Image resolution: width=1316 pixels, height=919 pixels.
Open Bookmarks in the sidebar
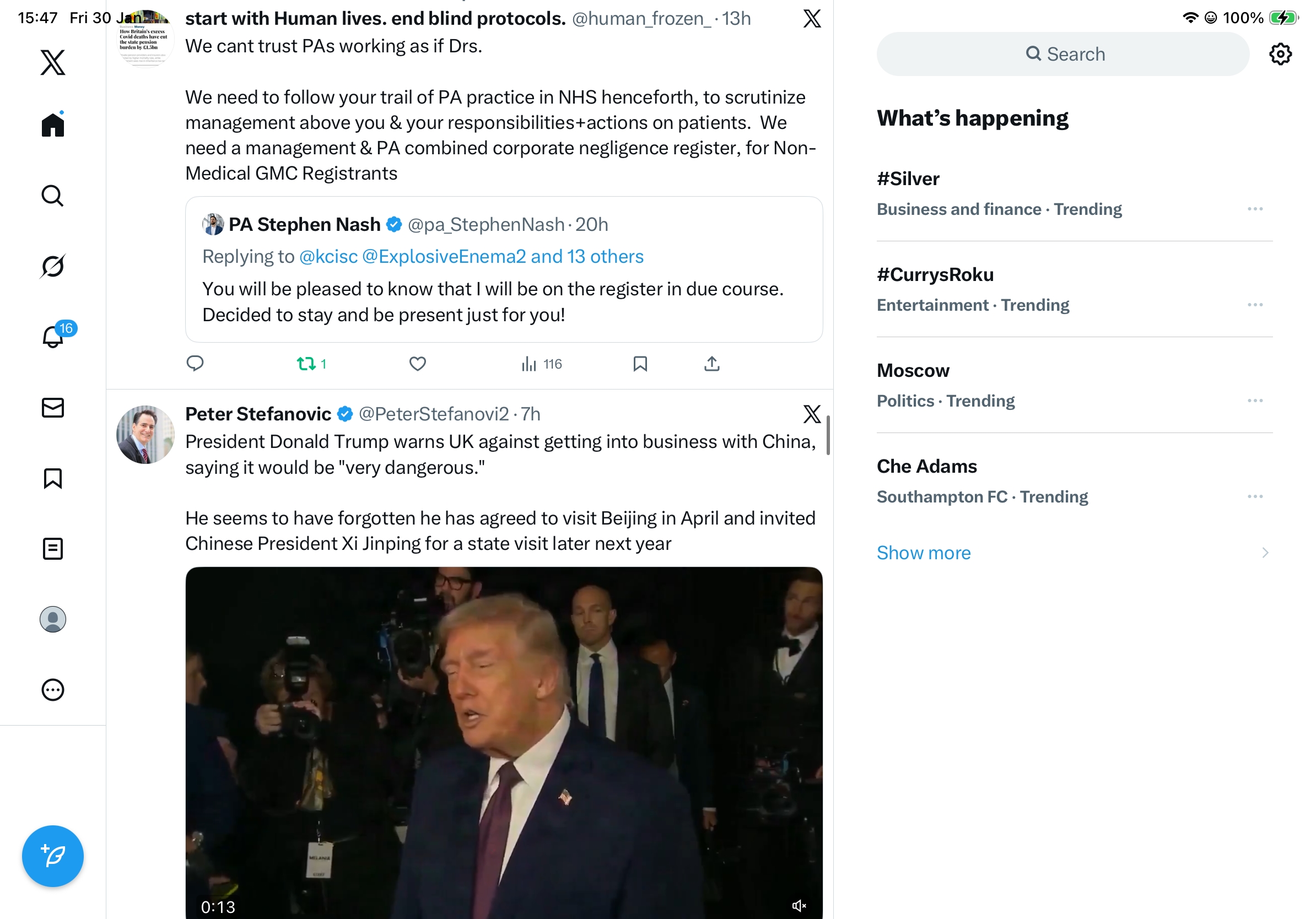(53, 478)
